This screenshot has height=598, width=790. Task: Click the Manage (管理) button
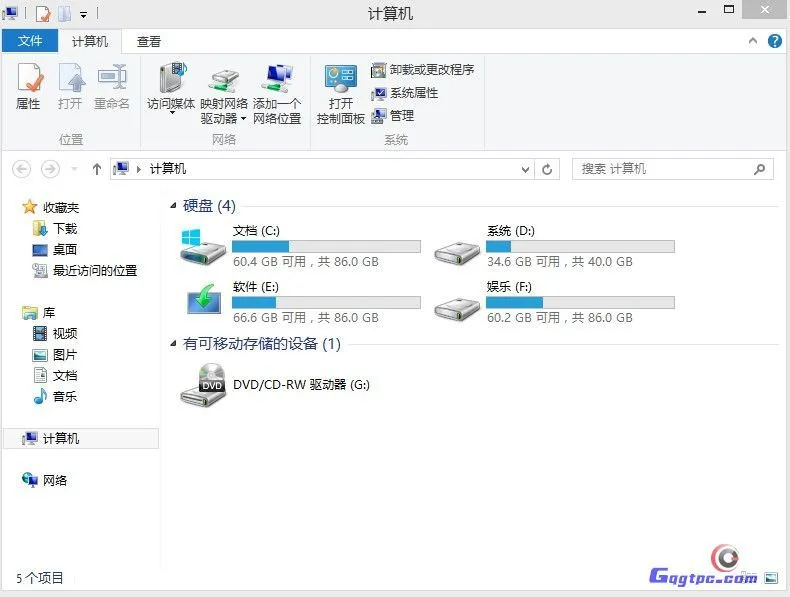(392, 116)
